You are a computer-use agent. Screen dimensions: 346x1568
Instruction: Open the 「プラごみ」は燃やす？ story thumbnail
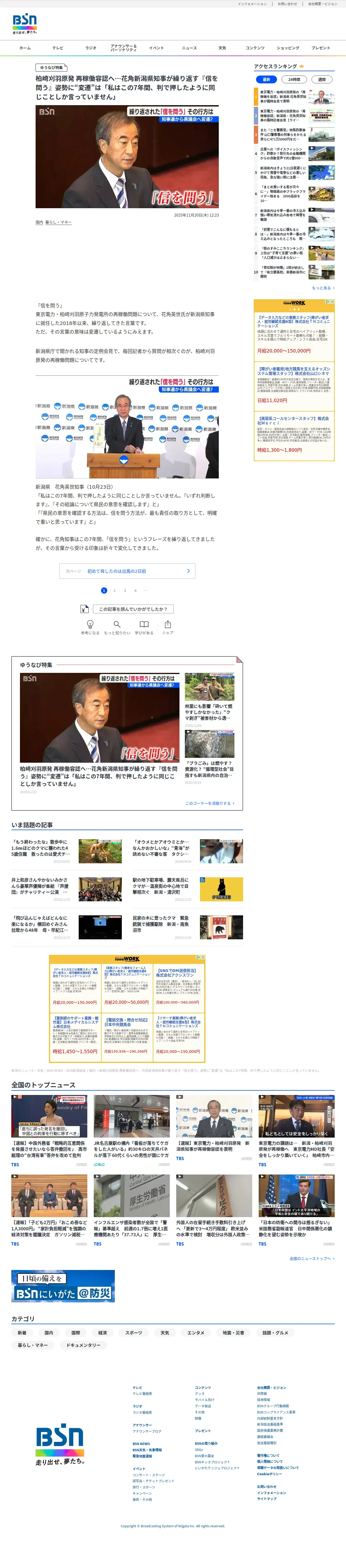pyautogui.click(x=210, y=744)
